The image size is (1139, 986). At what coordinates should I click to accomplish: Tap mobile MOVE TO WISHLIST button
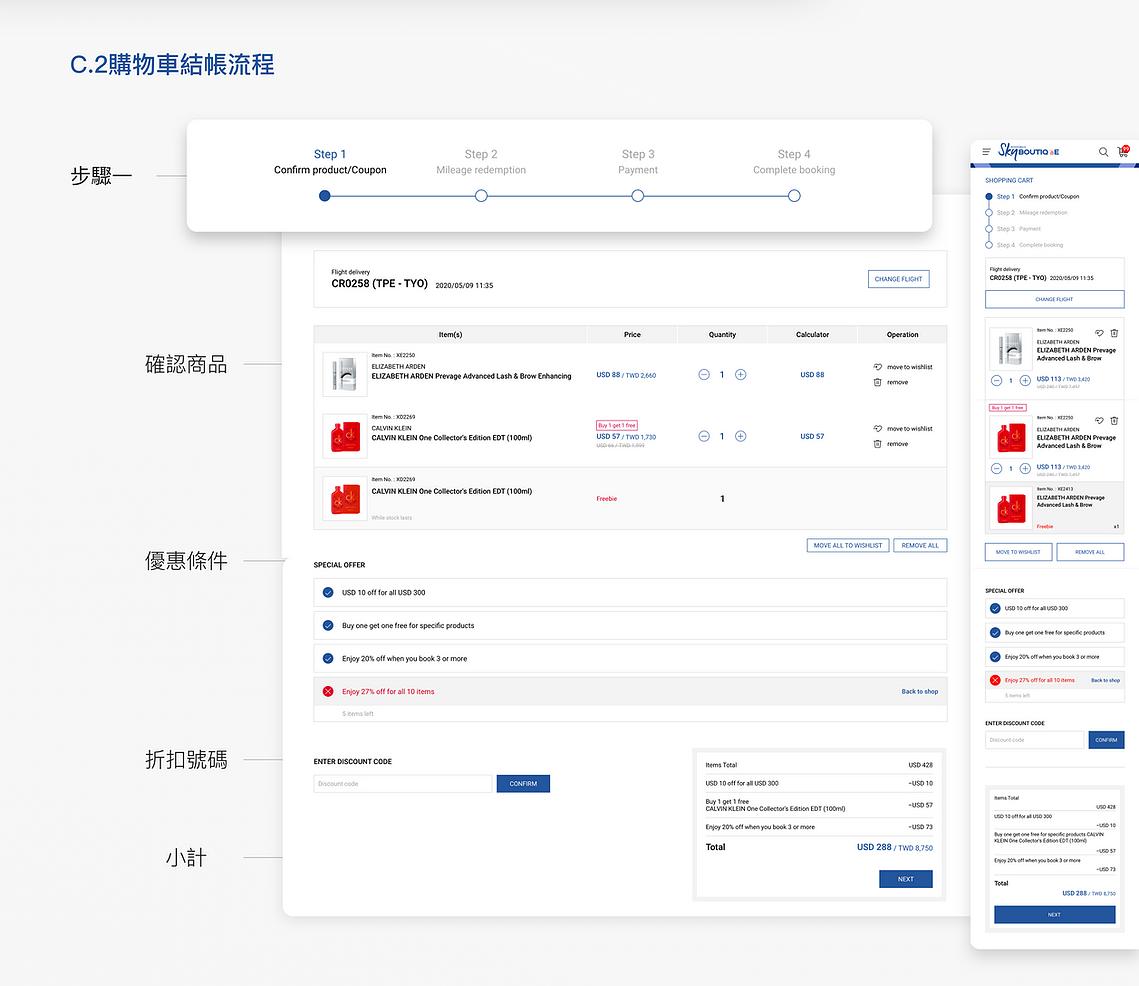pos(1018,552)
